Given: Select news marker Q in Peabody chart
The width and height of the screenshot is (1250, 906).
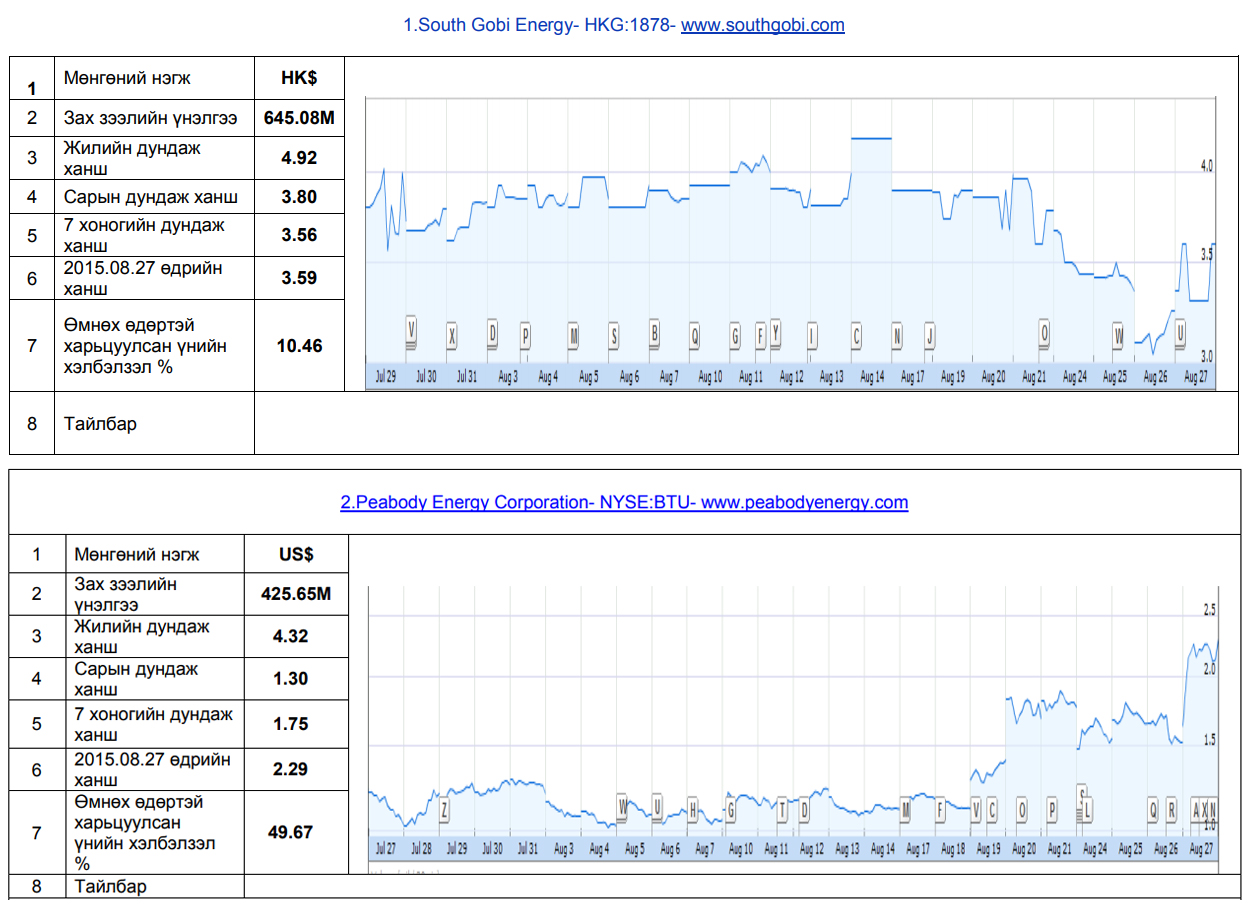Looking at the screenshot, I should pos(1154,809).
